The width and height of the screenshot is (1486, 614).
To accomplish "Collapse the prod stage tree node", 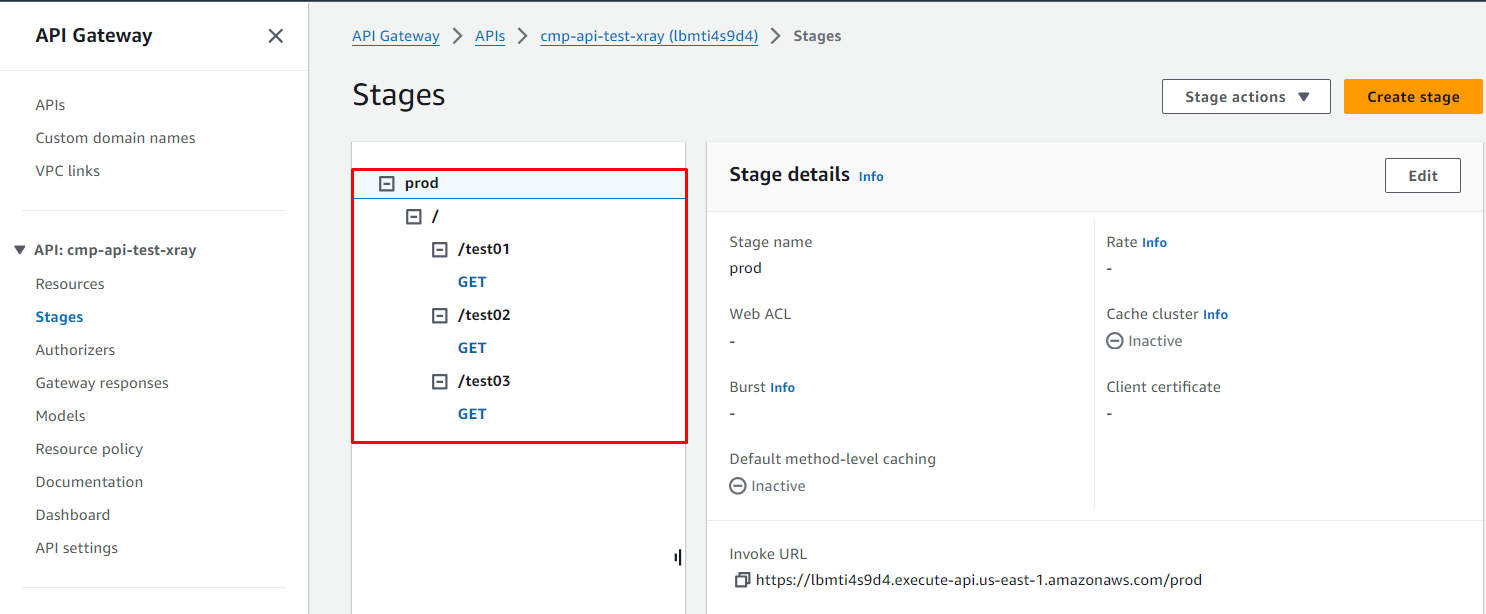I will [387, 184].
